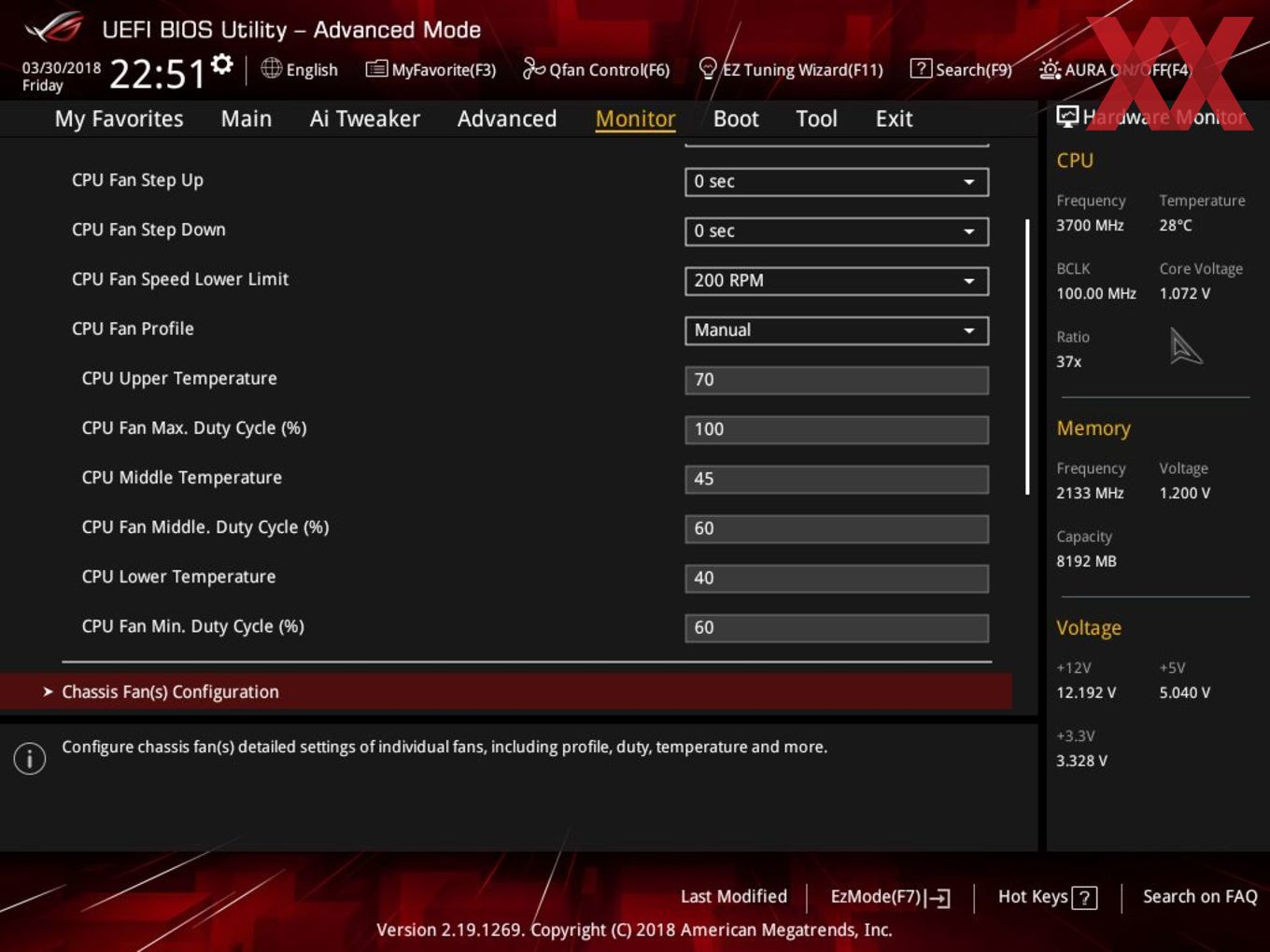Click the EzMode exit arrow icon
1270x952 pixels.
point(939,898)
